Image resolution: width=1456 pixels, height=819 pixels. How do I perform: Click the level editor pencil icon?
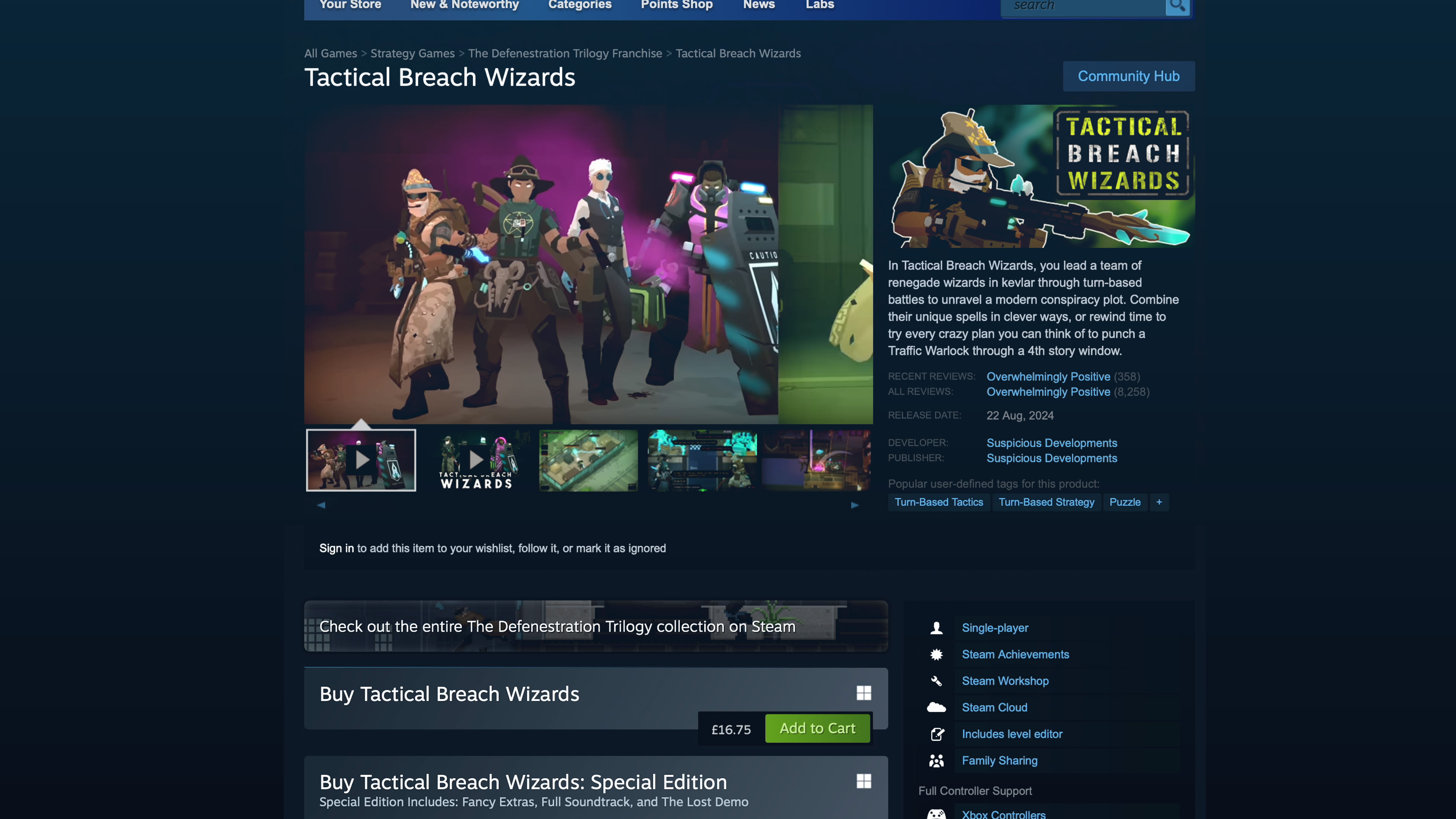(x=936, y=734)
